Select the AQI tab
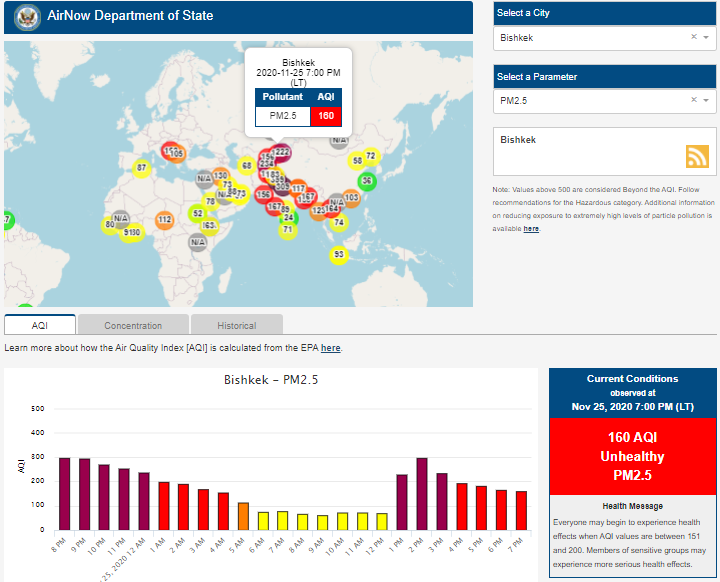Image resolution: width=720 pixels, height=582 pixels. 40,325
